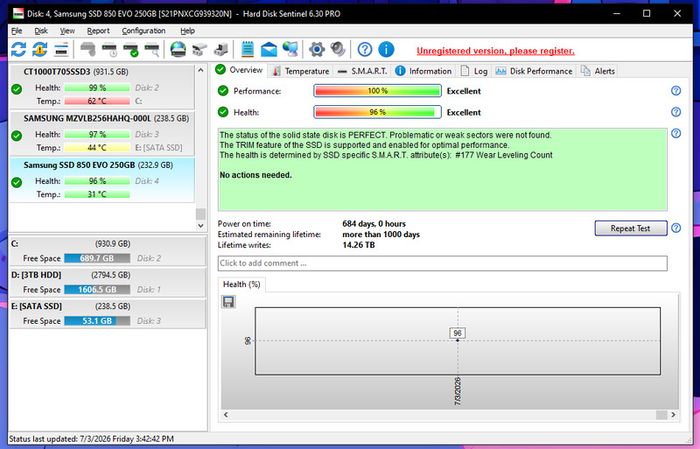This screenshot has height=449, width=700.
Task: Select the CT1000T705SSD3 disk entry
Action: click(x=102, y=87)
